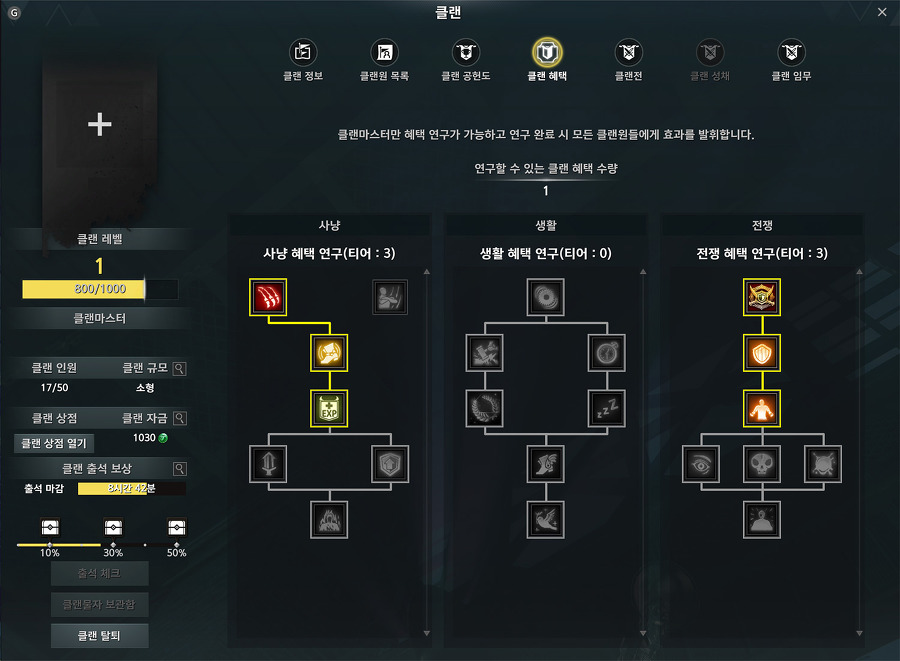Open the magnifier next to 클랜 자금
The width and height of the screenshot is (900, 661).
(x=180, y=418)
